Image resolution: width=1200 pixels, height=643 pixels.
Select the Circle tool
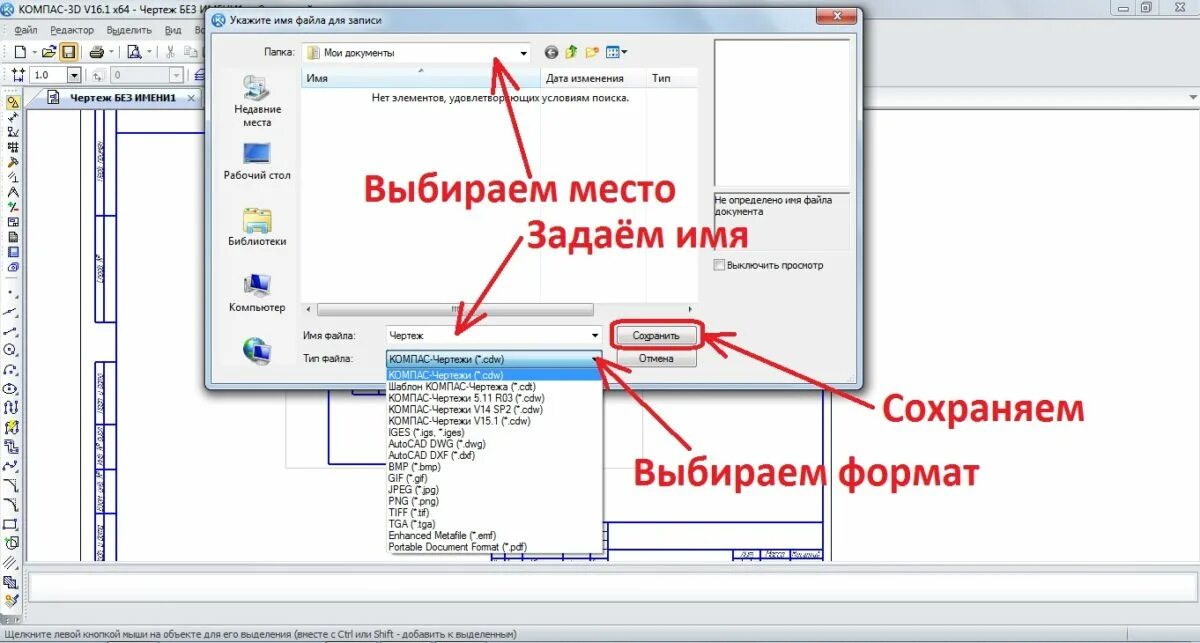tap(12, 350)
